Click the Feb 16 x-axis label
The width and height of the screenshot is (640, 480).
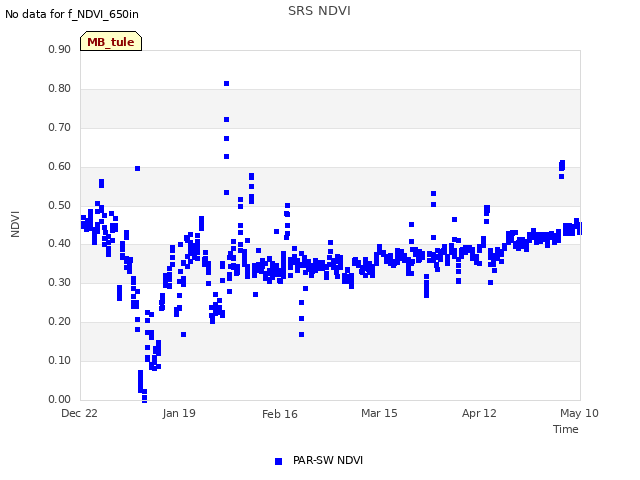point(280,414)
